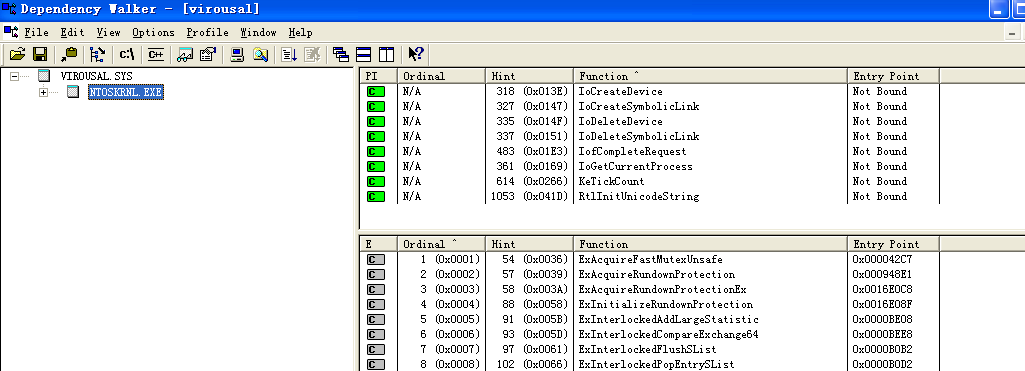Expand the NTOSKRNL.EXE tree node
This screenshot has width=1025, height=371.
click(44, 93)
